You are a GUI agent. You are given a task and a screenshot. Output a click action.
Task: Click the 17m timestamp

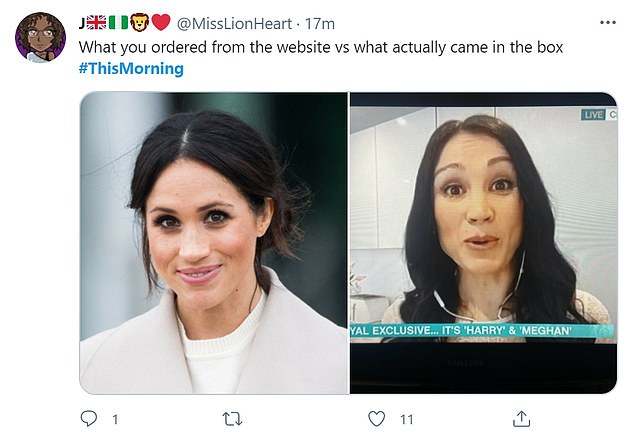321,23
